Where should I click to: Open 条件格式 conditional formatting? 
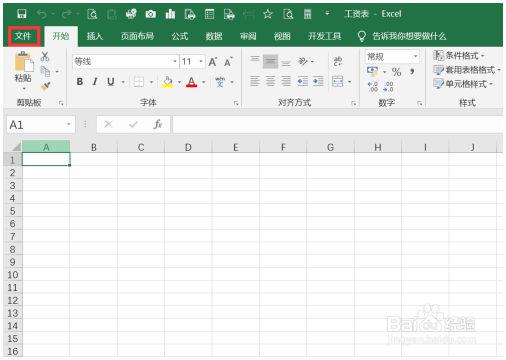[x=459, y=55]
